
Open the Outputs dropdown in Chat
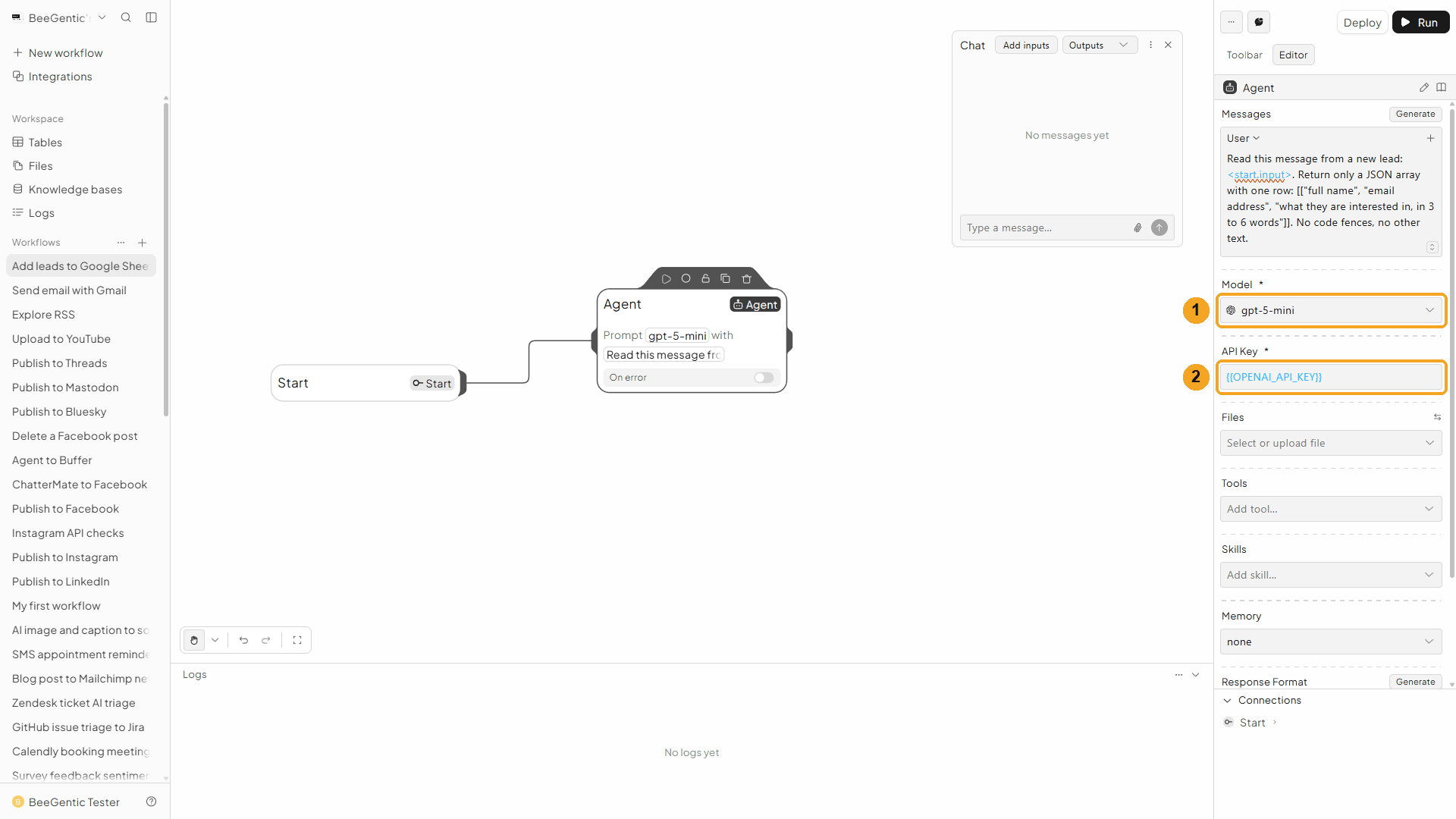point(1100,45)
